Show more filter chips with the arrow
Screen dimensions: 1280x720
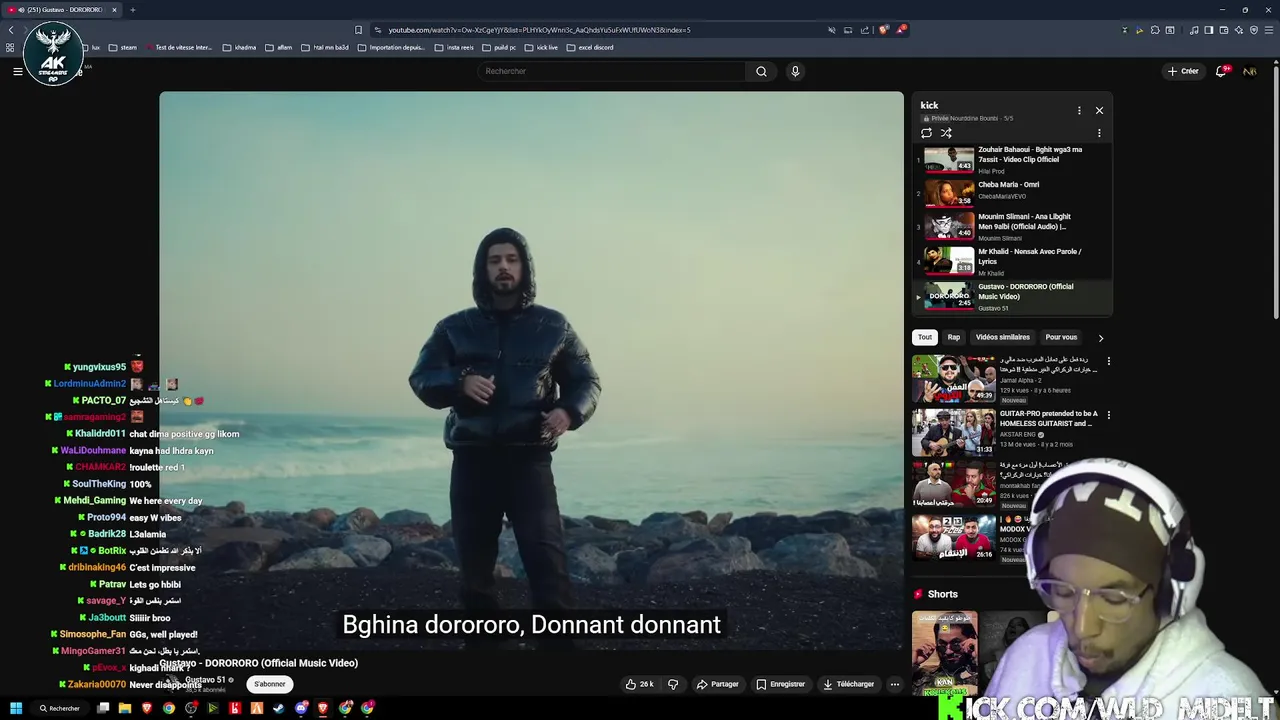1101,338
